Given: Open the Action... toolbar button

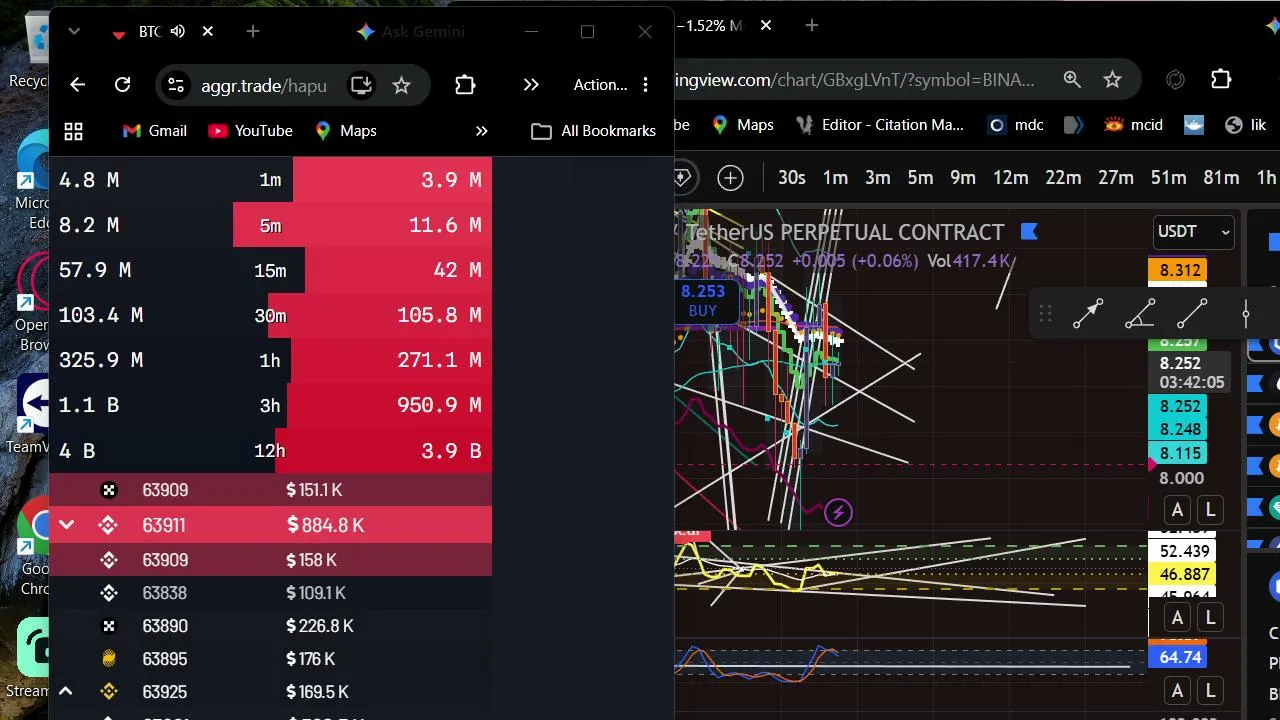Looking at the screenshot, I should [600, 85].
